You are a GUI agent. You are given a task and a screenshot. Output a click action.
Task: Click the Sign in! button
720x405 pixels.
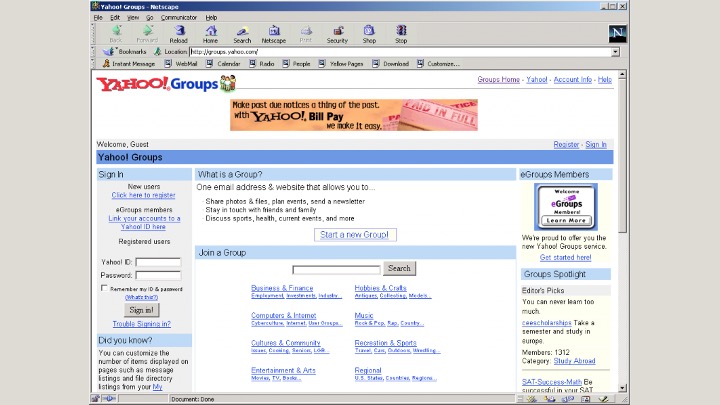pyautogui.click(x=142, y=310)
